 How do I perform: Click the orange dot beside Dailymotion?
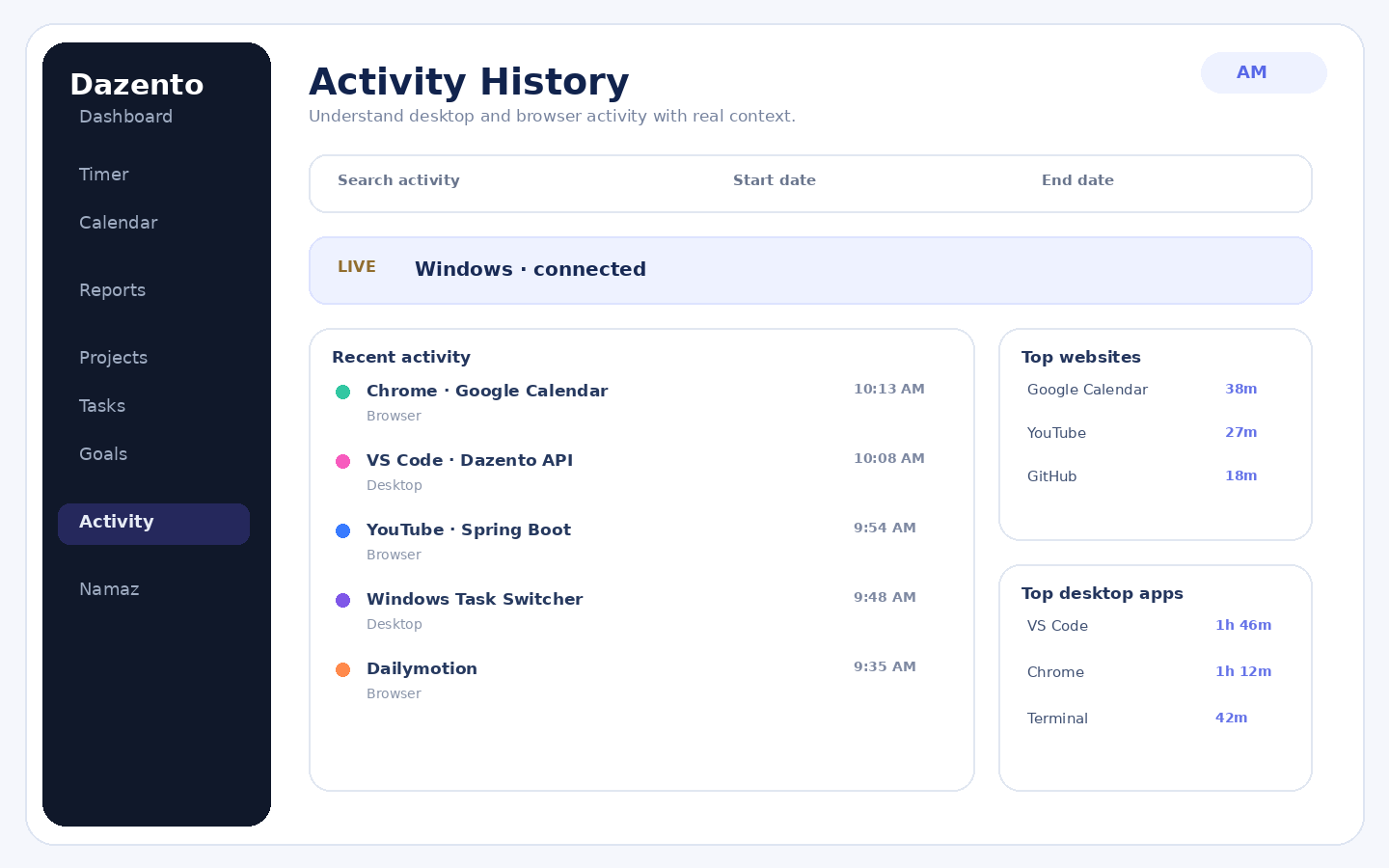342,669
